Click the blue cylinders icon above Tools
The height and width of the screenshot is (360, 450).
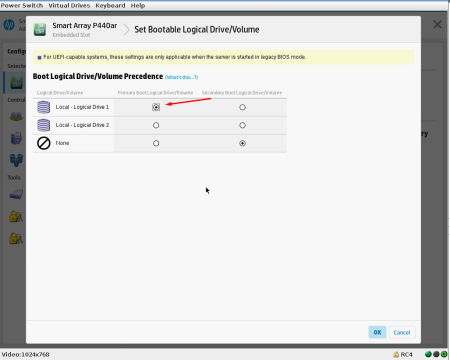[x=16, y=160]
